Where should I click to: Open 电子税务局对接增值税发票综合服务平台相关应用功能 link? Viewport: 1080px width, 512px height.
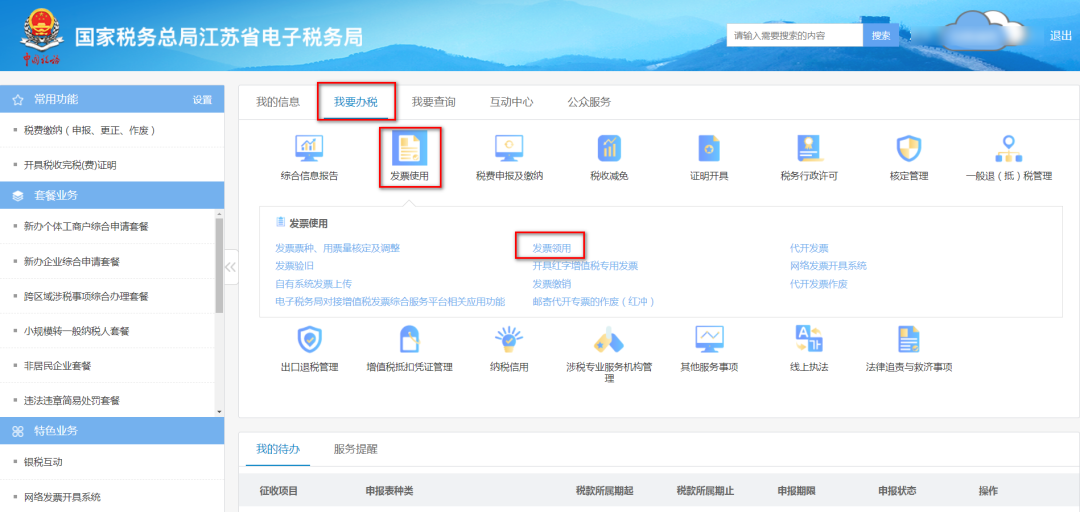point(390,302)
